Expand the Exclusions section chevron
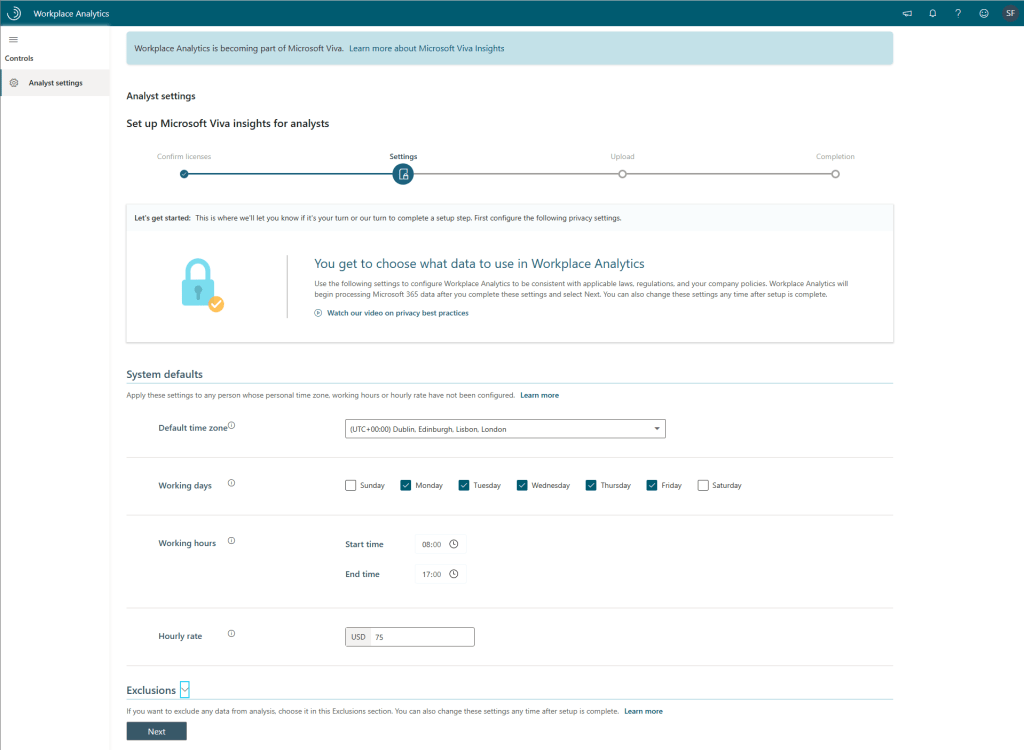Screen dimensions: 1024x750 point(185,690)
